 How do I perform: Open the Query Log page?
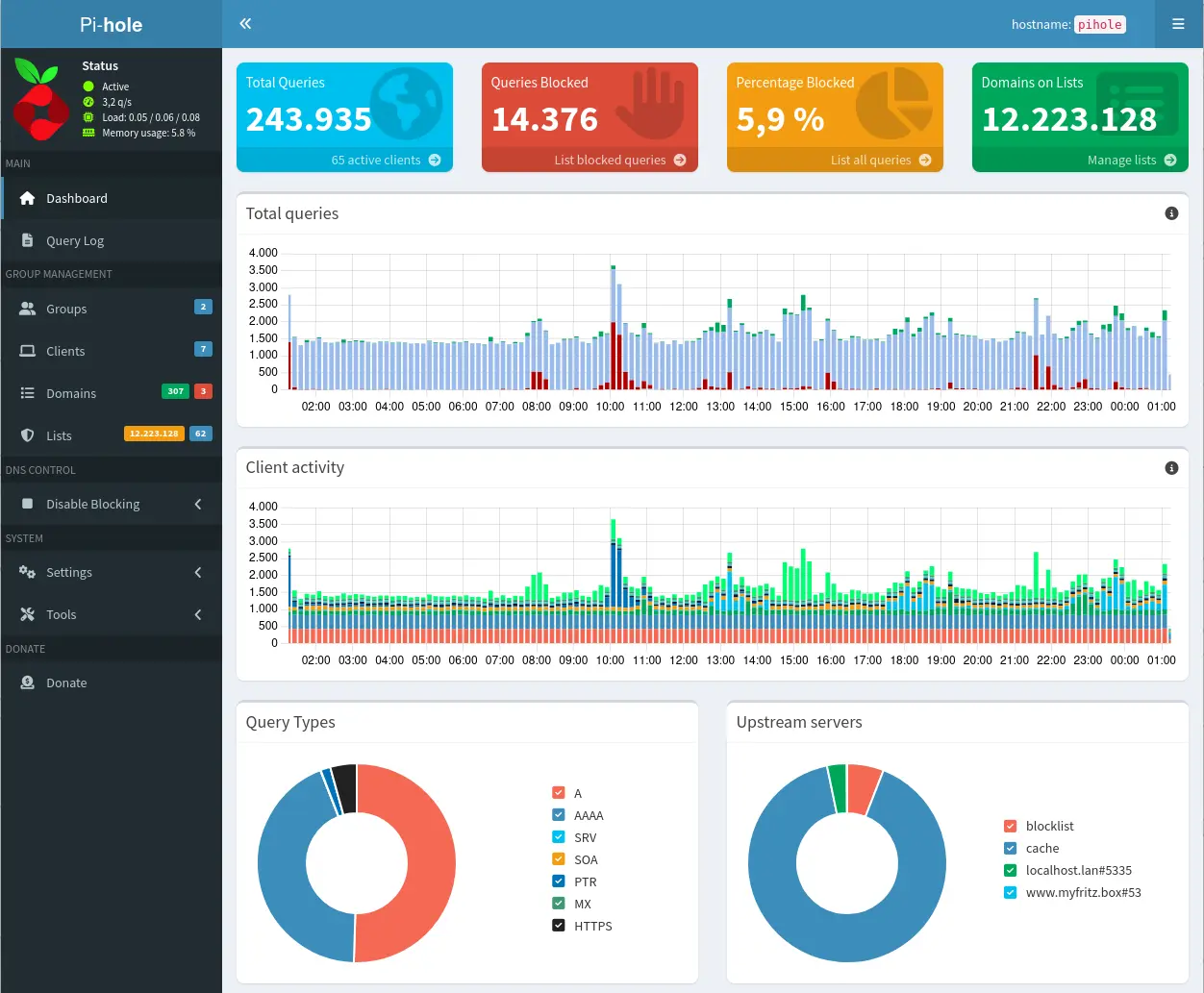75,241
